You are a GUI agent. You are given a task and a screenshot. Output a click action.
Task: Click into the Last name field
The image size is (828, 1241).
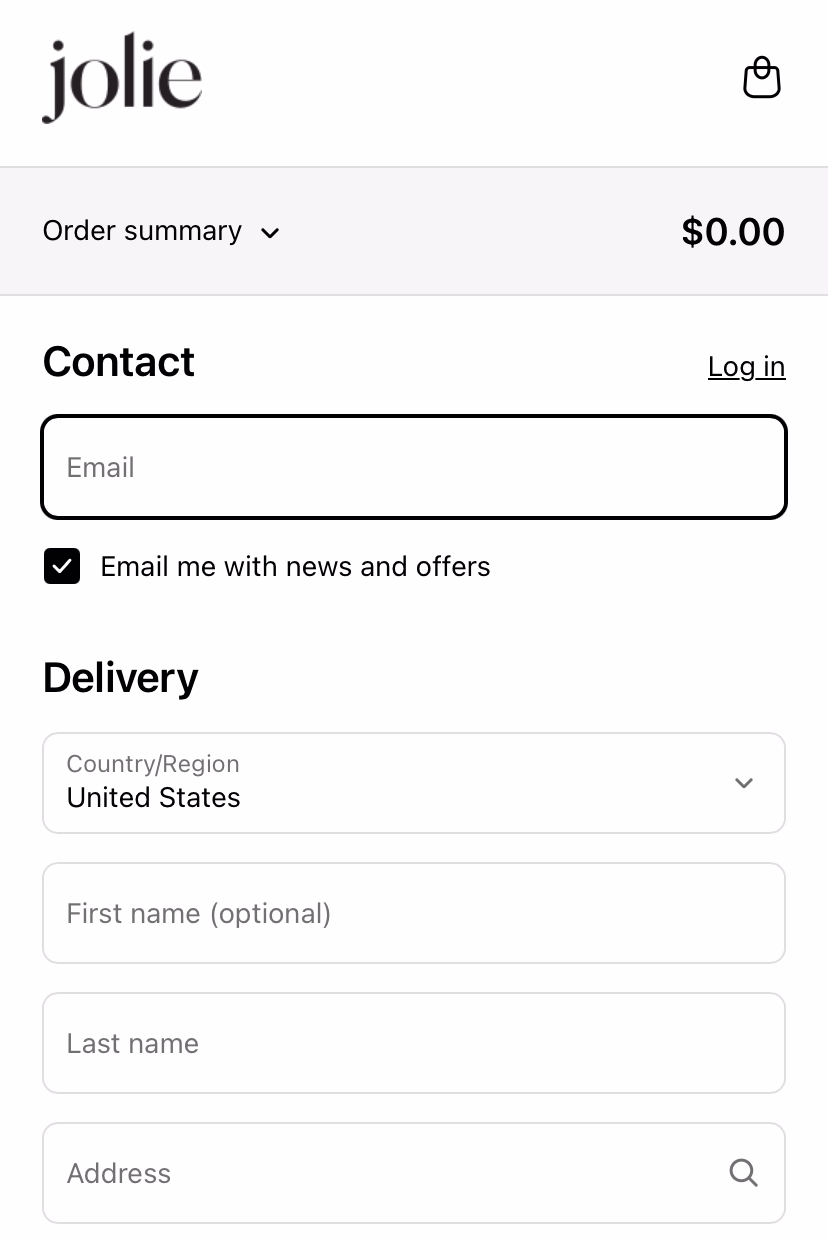click(414, 1043)
